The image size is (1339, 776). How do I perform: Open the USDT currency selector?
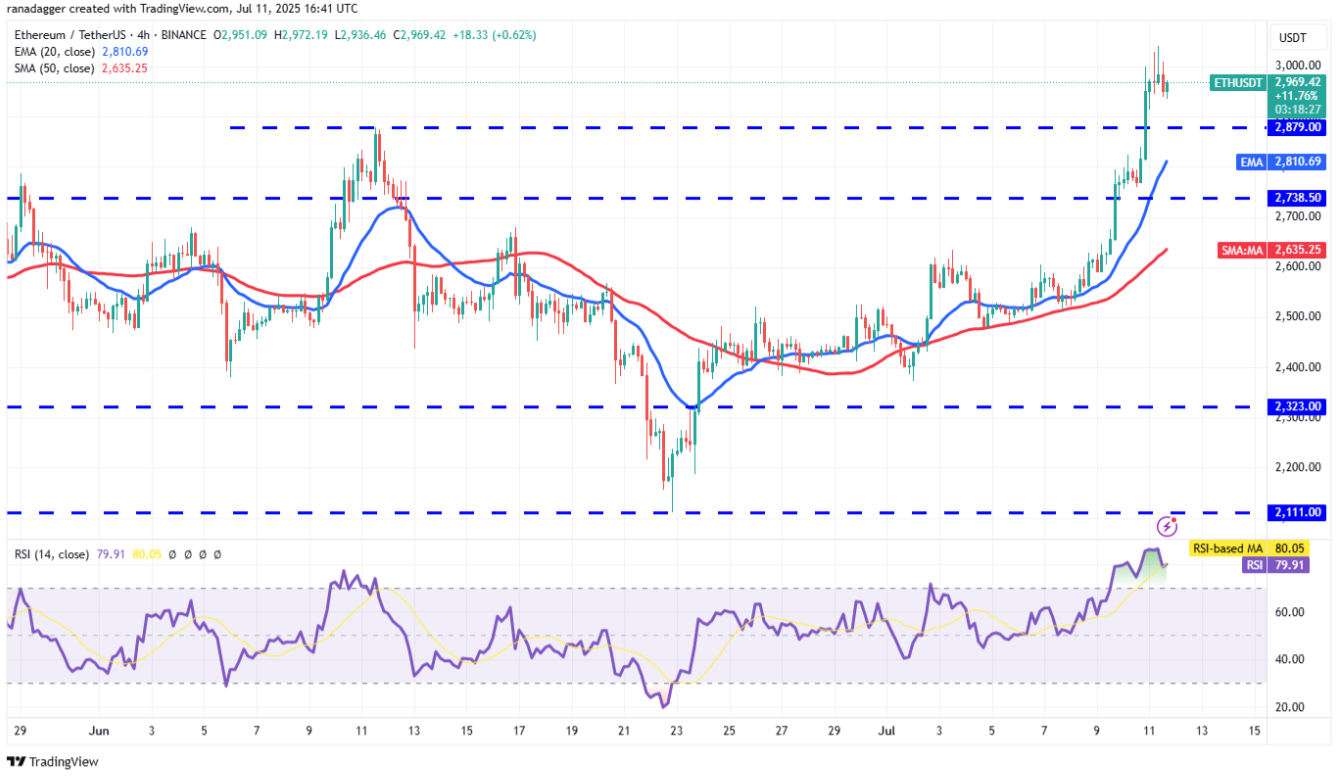1297,38
